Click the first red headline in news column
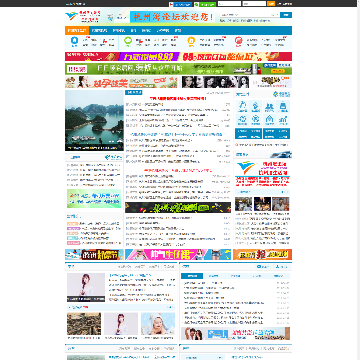Screen dimensions: 360x360 tap(178, 99)
